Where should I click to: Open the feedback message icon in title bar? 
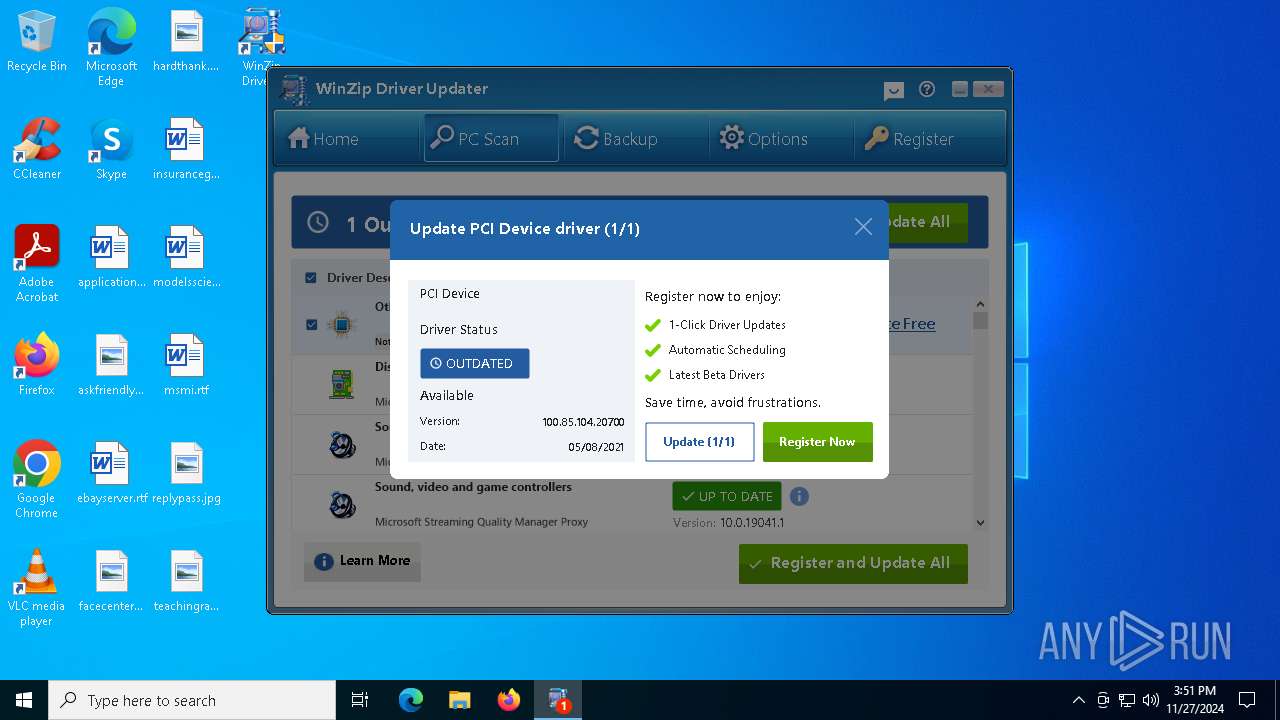click(x=894, y=90)
